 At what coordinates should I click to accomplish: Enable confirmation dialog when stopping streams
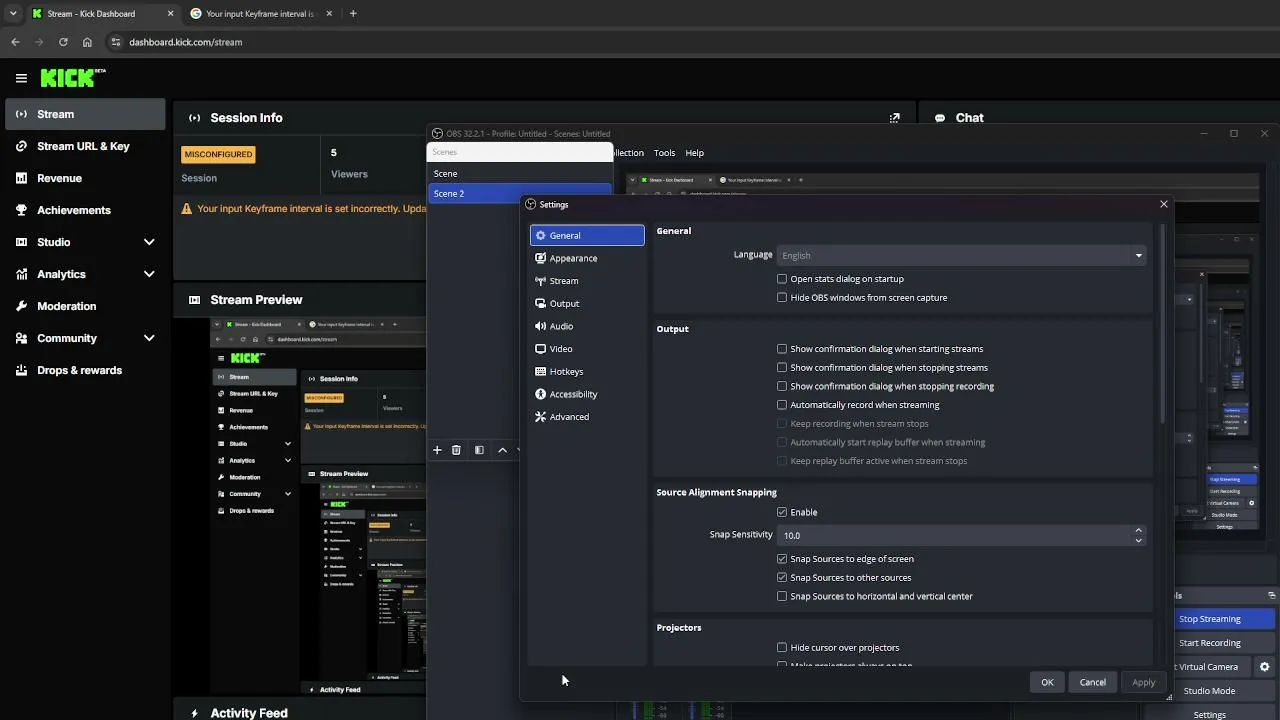click(782, 368)
